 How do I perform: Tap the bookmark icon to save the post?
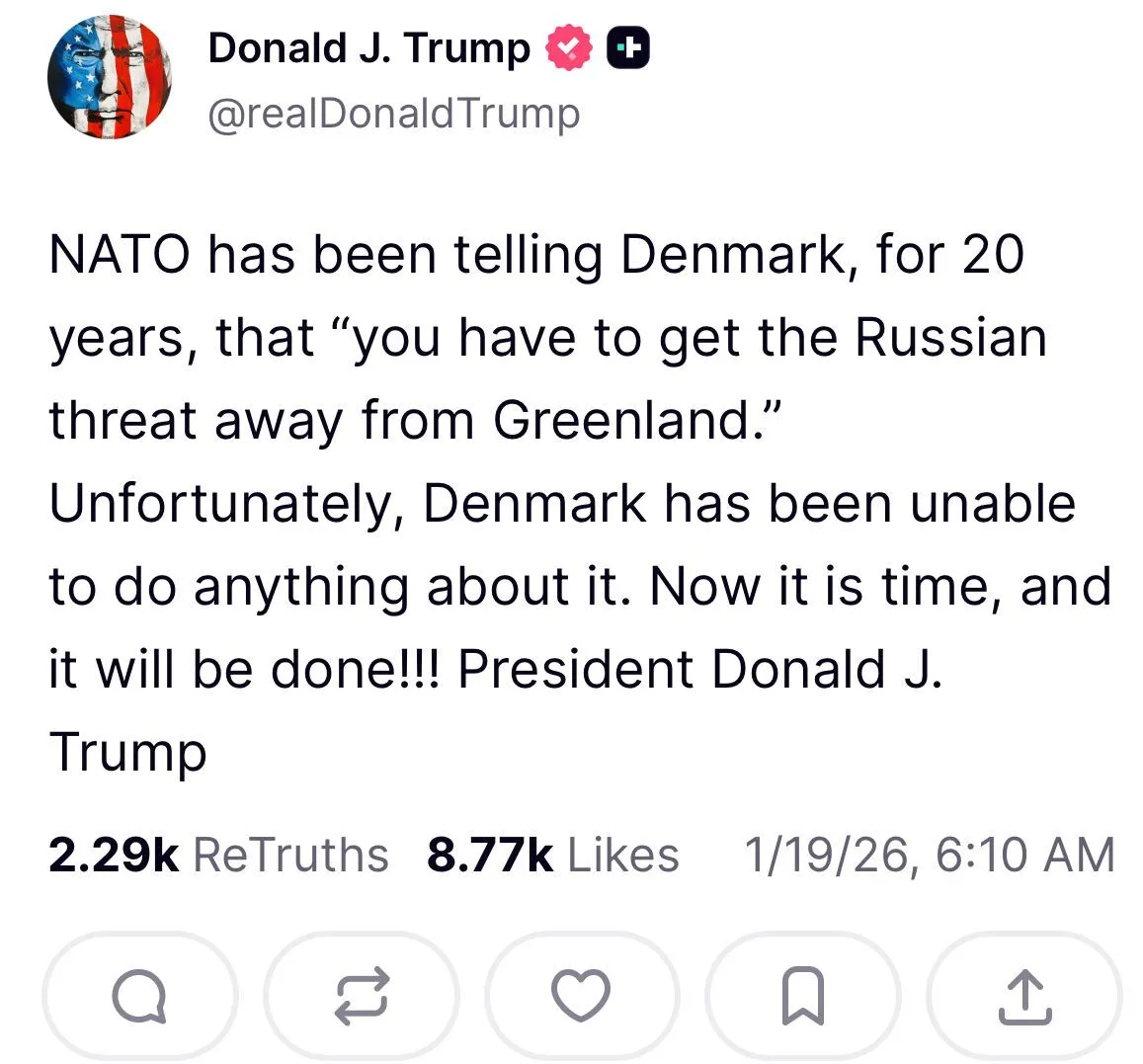(803, 996)
